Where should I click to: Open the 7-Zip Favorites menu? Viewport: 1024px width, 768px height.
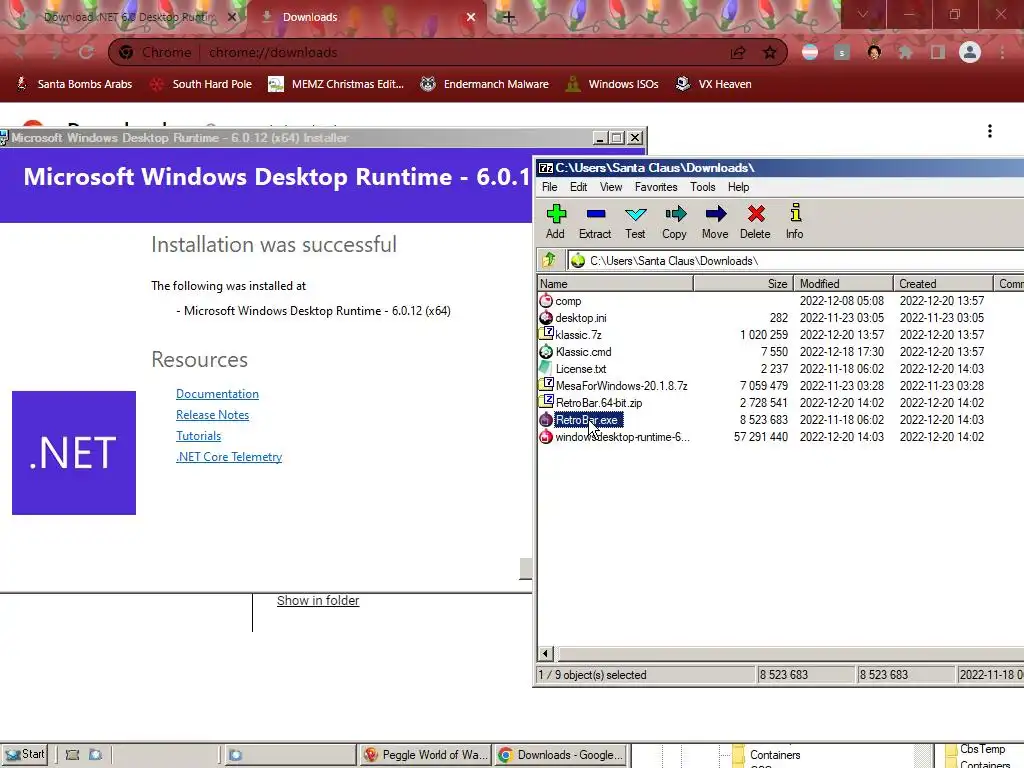656,187
